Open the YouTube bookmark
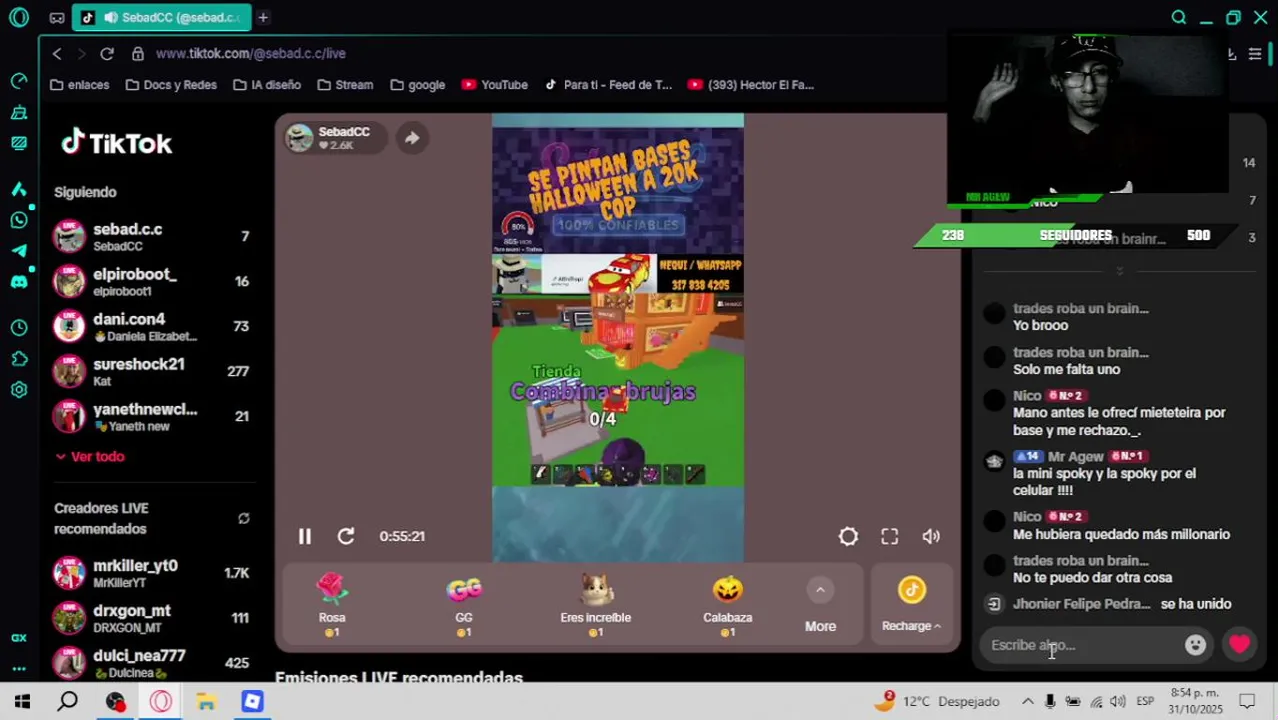The height and width of the screenshot is (720, 1278). coord(495,85)
